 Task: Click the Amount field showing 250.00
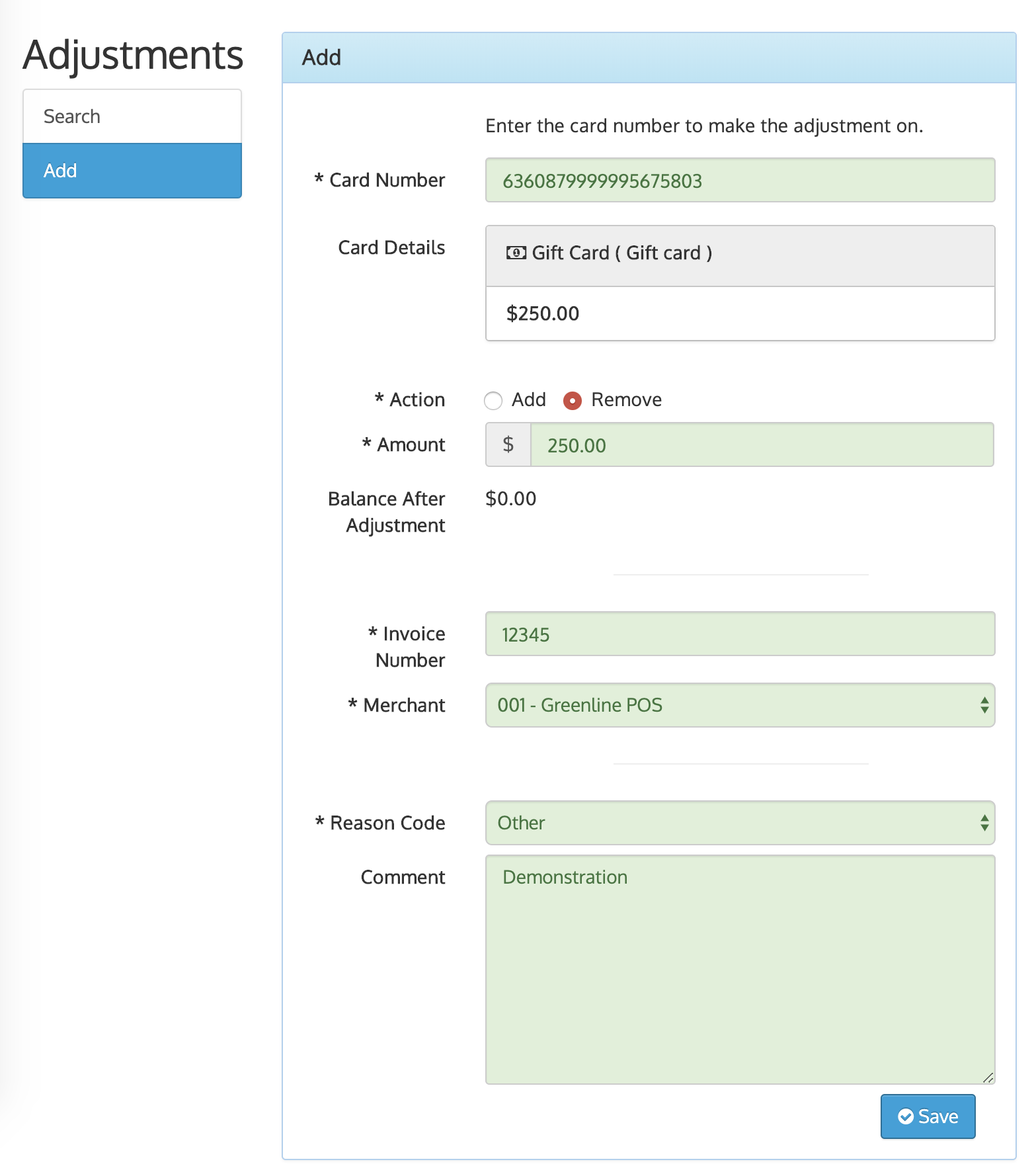762,445
